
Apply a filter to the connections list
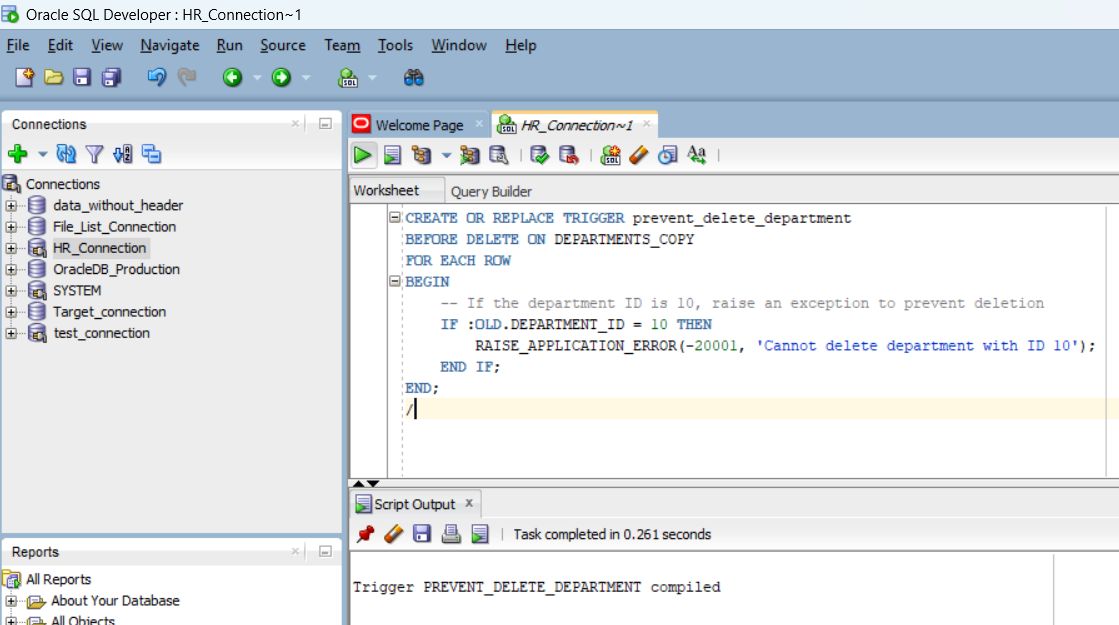(x=94, y=153)
